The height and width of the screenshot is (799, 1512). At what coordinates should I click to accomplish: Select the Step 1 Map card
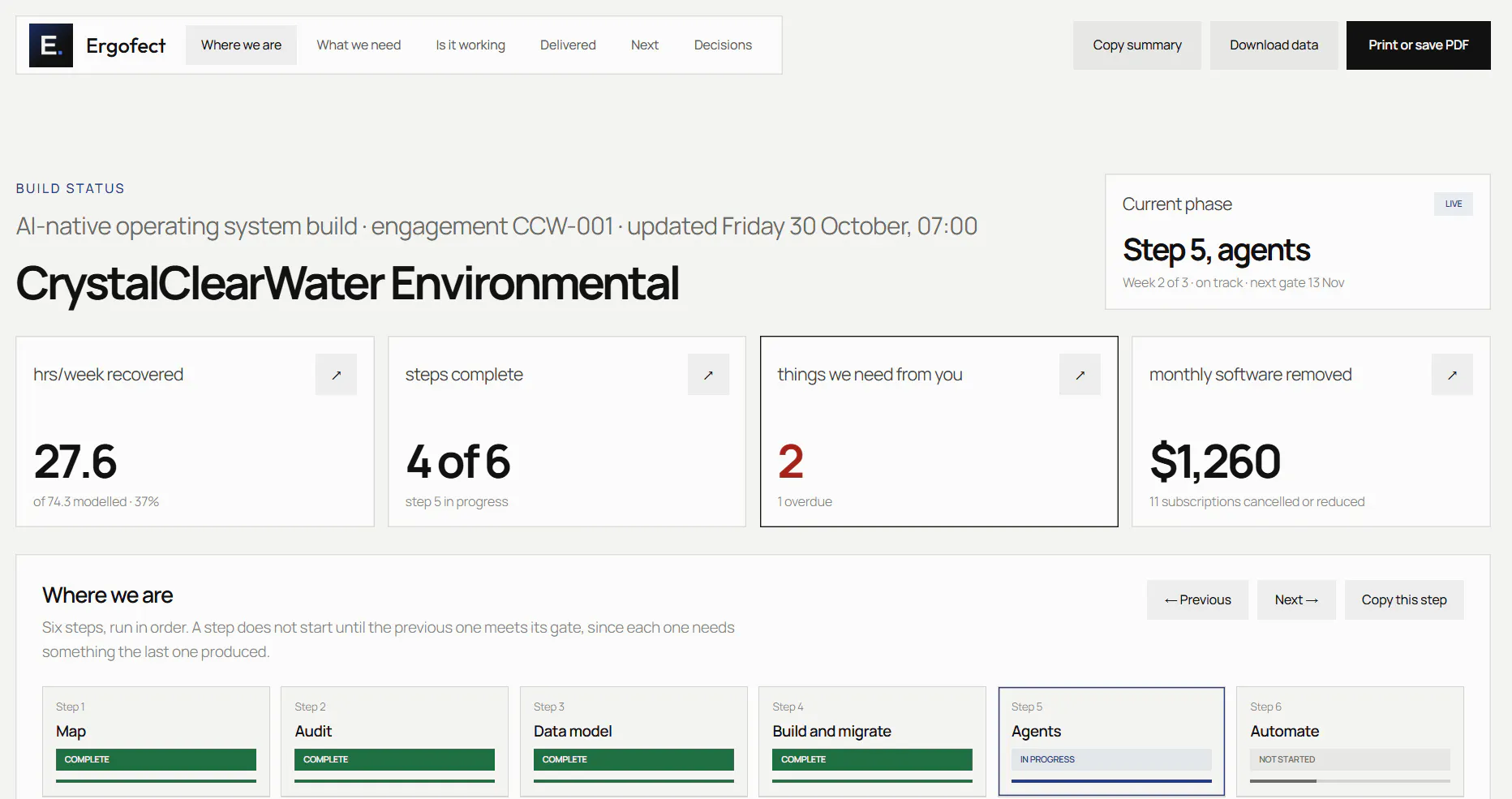coord(156,741)
